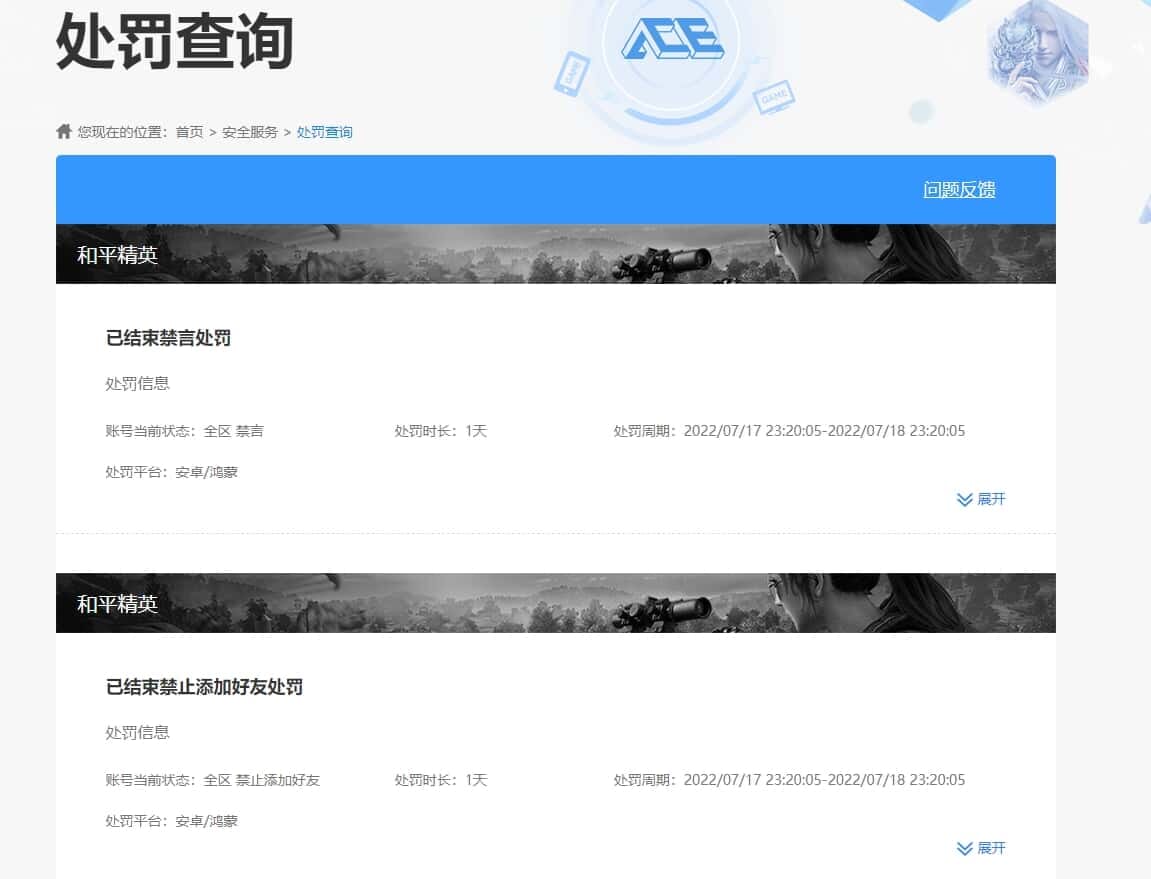Go to 安全服务 breadcrumb link
1151x879 pixels.
click(x=250, y=132)
